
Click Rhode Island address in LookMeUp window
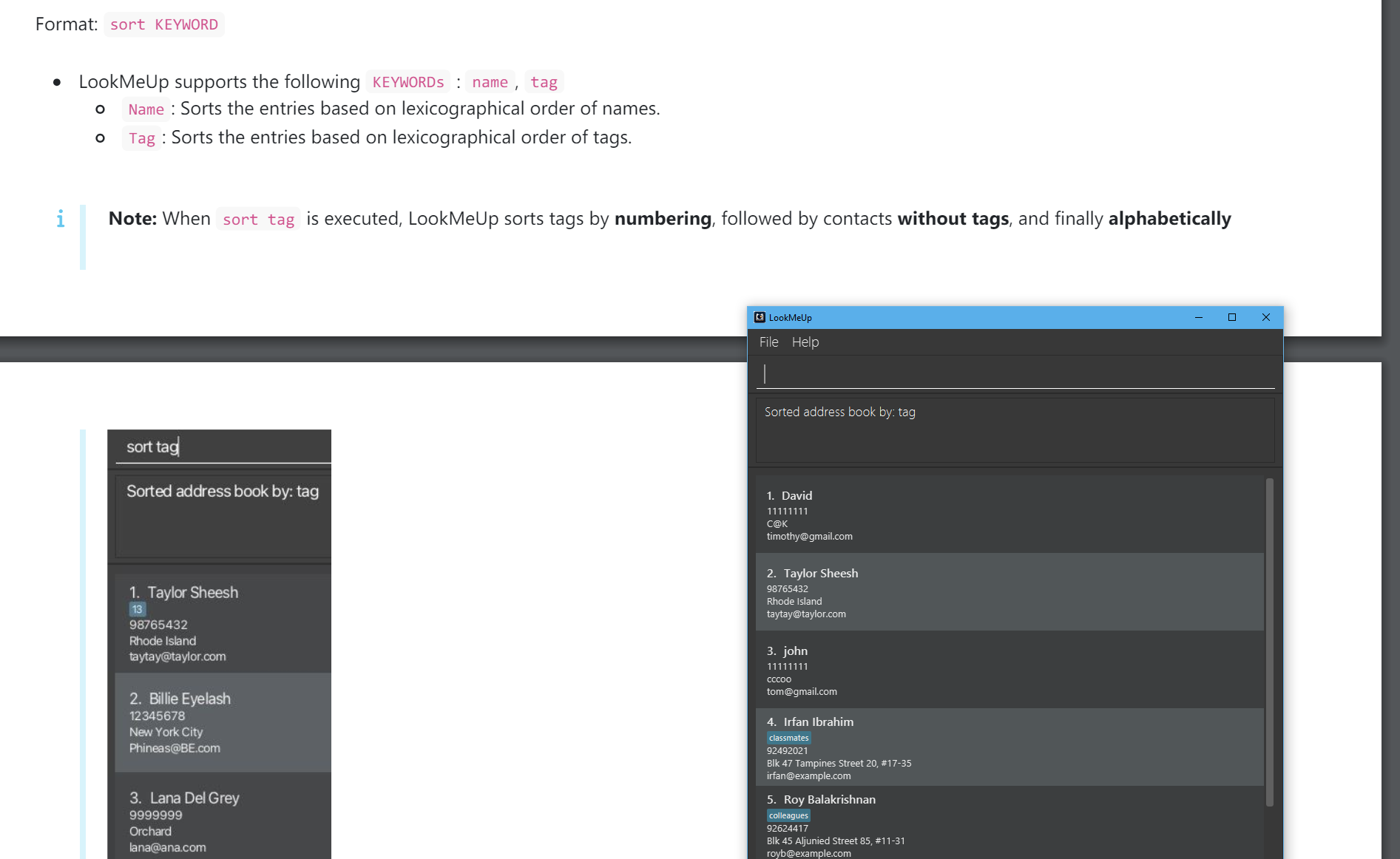pos(794,601)
